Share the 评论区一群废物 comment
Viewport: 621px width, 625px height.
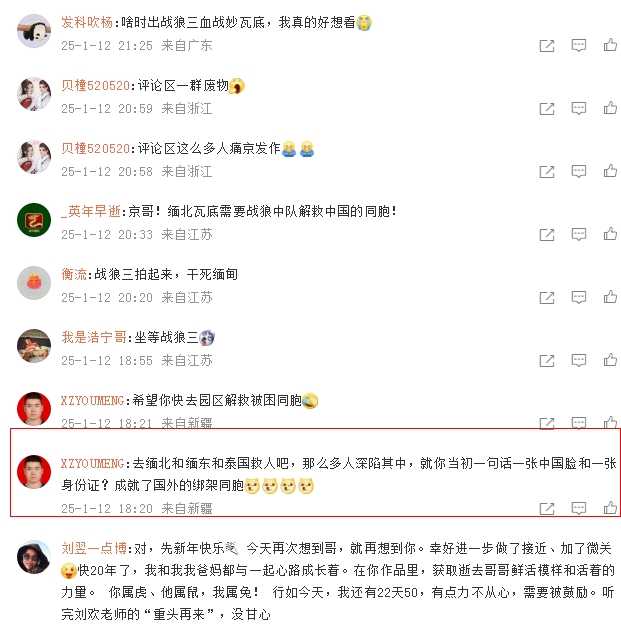point(546,108)
